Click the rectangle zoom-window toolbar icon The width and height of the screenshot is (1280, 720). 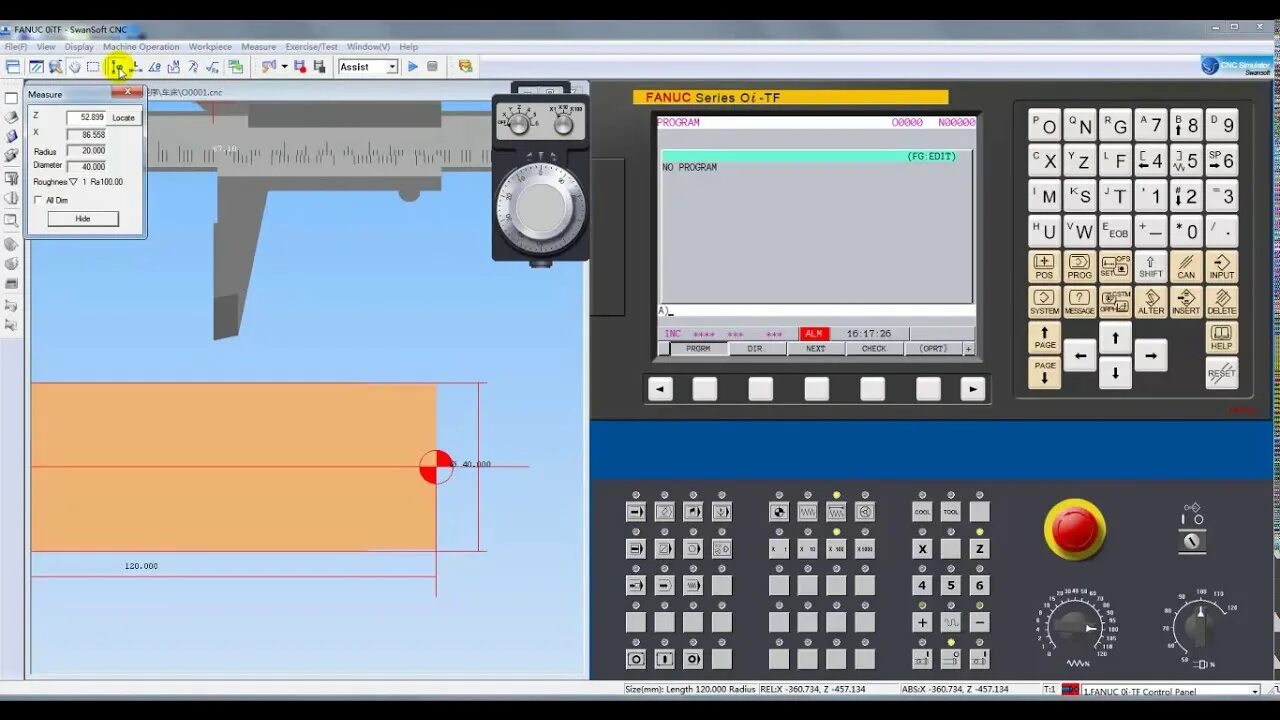(93, 67)
